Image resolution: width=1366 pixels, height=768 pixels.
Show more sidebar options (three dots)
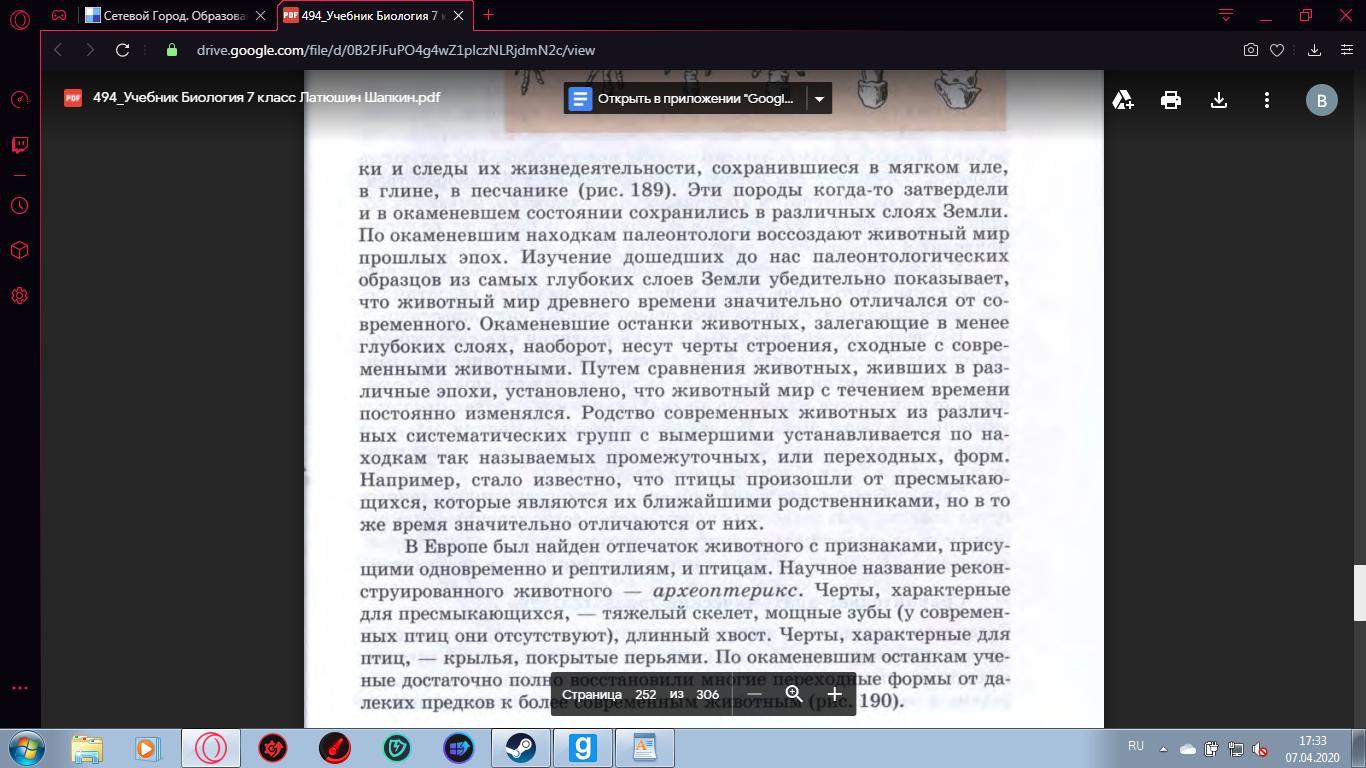pos(20,688)
